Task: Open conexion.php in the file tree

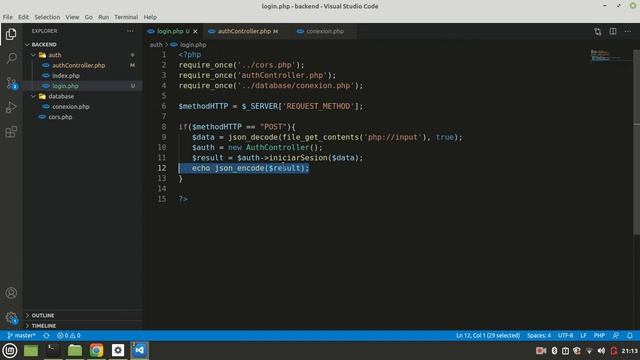Action: click(x=83, y=107)
